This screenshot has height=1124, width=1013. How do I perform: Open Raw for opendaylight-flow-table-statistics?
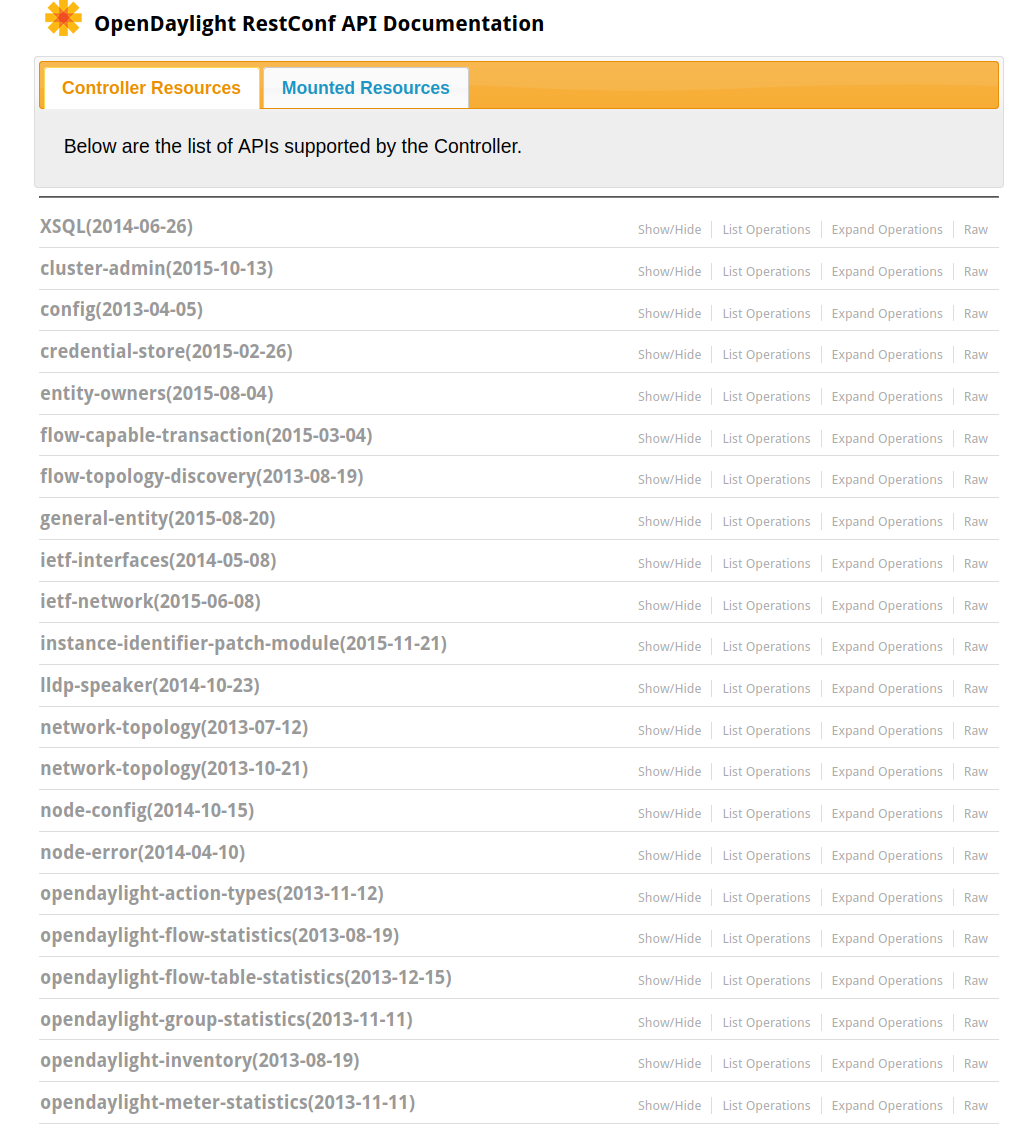[976, 981]
